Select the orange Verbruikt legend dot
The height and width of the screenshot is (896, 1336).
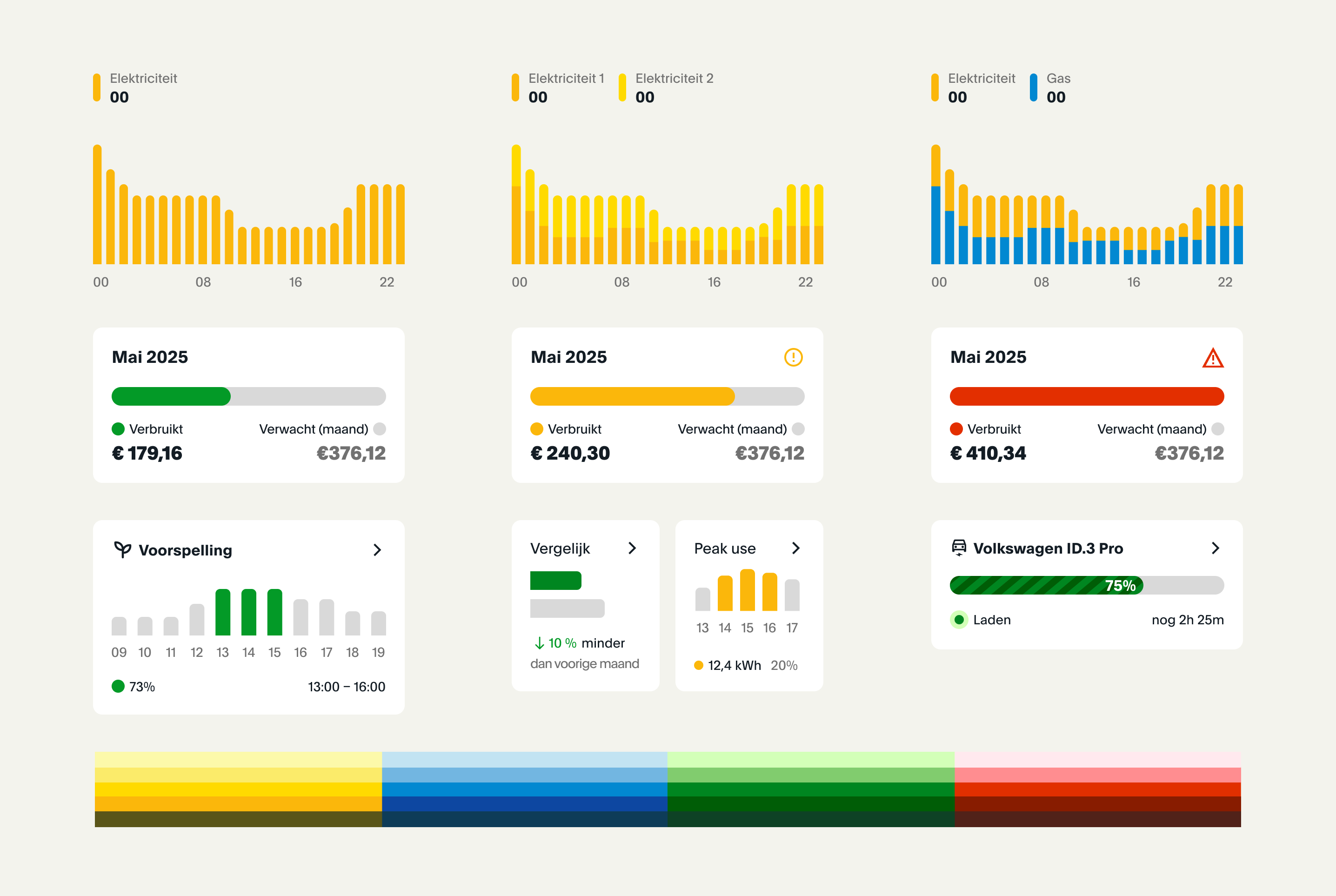coord(536,429)
